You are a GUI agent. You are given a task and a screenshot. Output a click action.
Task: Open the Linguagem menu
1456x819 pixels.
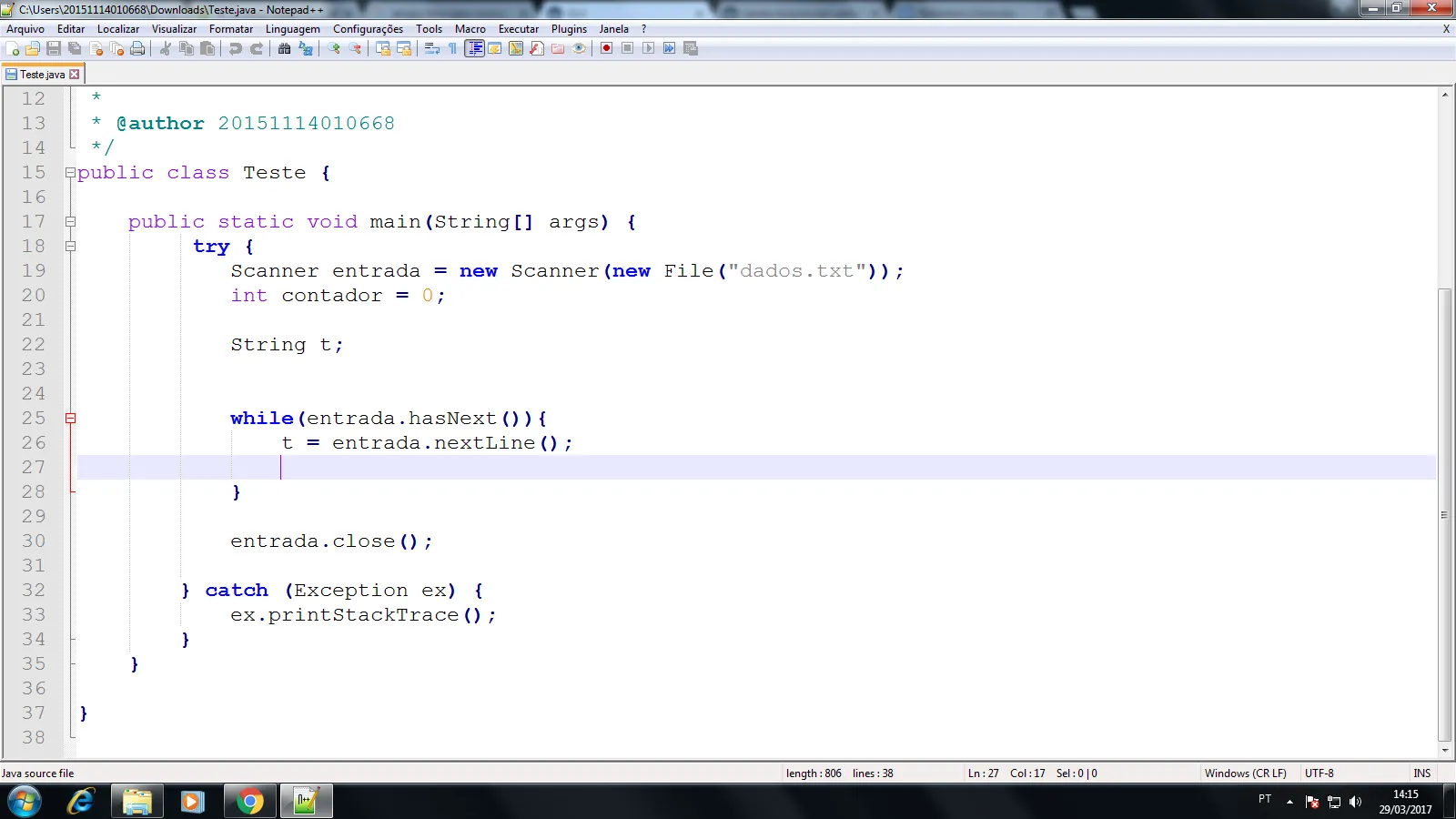point(293,29)
